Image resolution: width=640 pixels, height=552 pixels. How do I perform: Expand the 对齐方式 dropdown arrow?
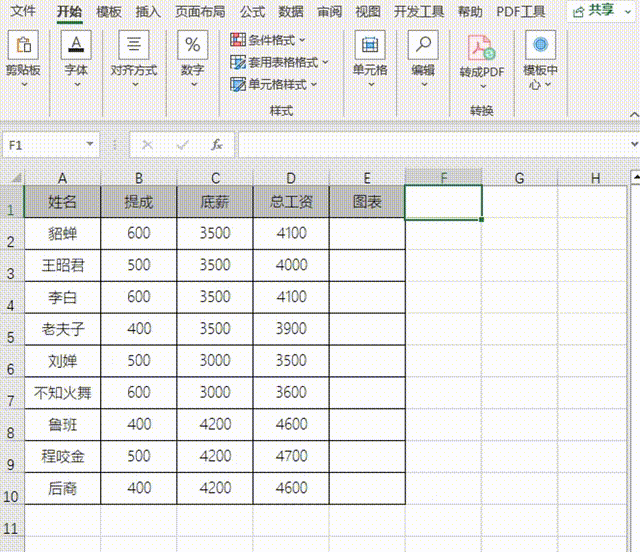pos(135,85)
